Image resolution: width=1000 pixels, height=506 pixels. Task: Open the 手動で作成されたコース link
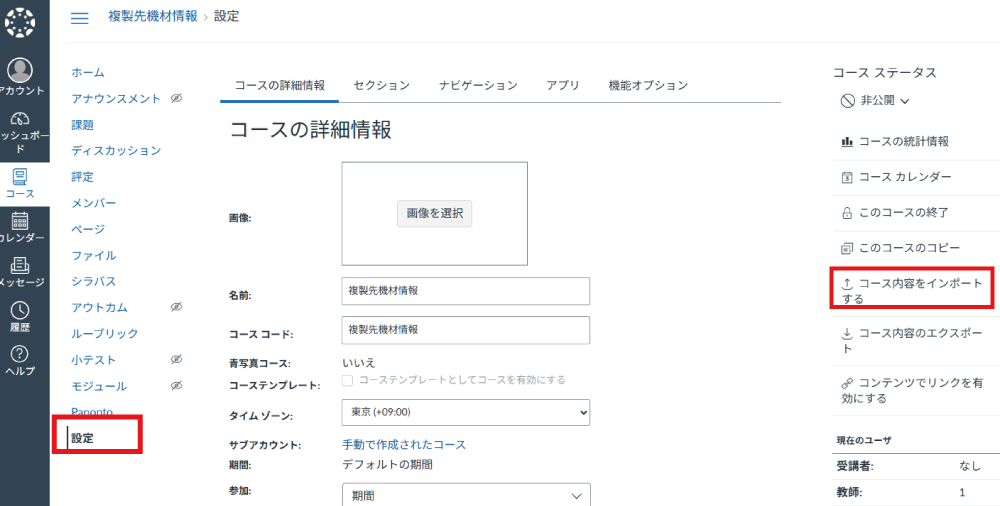click(x=404, y=444)
